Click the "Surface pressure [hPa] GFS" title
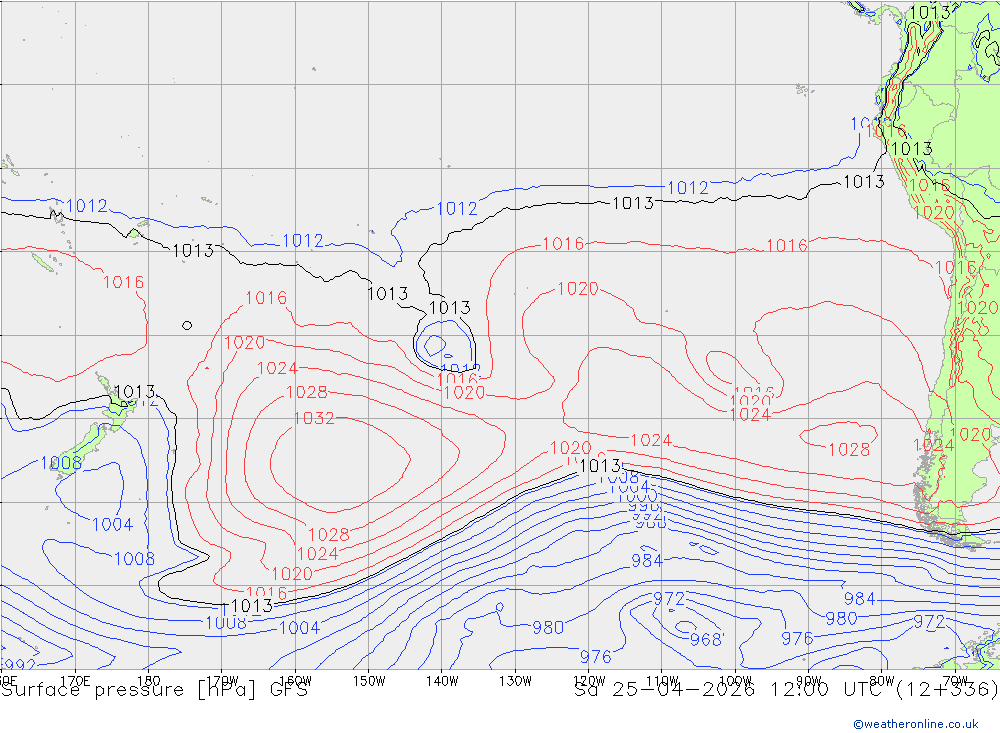Viewport: 1000px width, 733px height. [x=154, y=690]
